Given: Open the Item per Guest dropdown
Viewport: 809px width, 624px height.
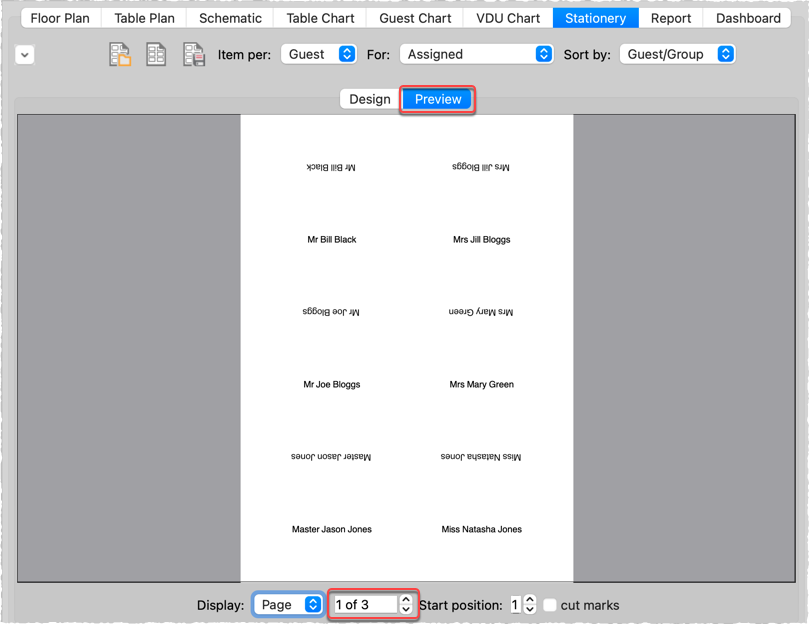Looking at the screenshot, I should click(x=318, y=54).
